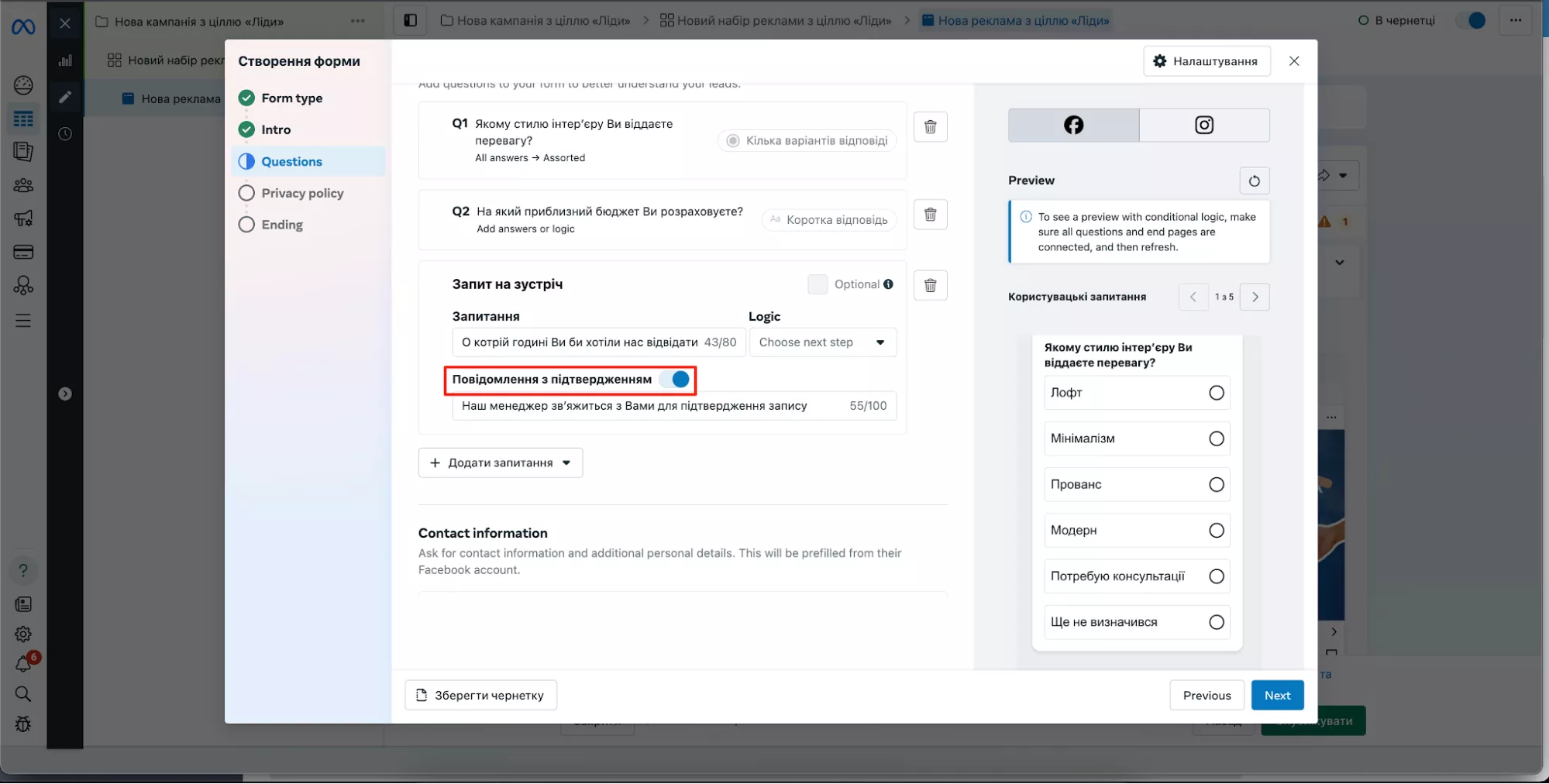Go to Privacy policy step
The width and height of the screenshot is (1549, 784).
point(301,193)
